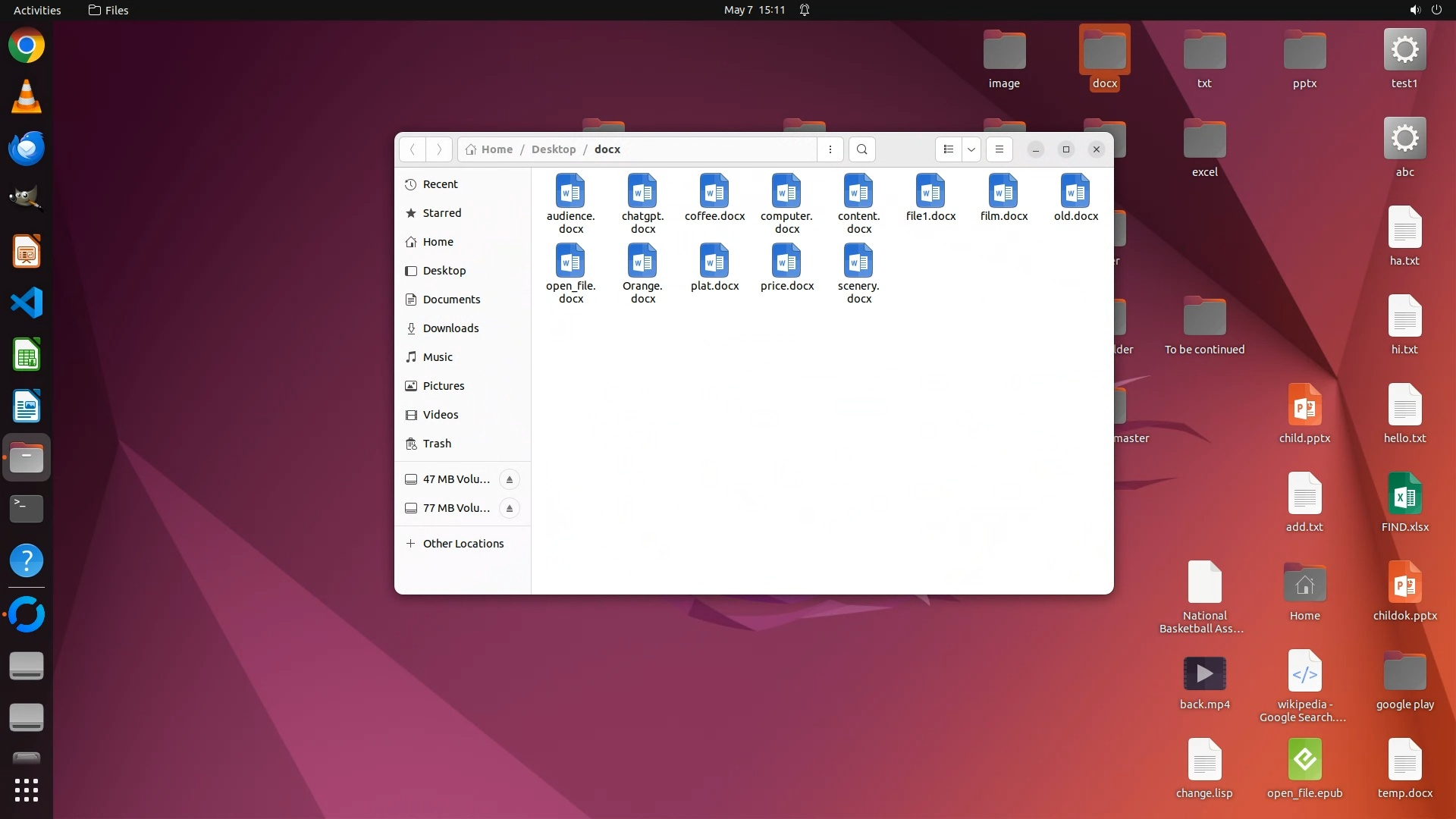This screenshot has width=1456, height=819.
Task: Select Downloads in the sidebar
Action: [x=450, y=328]
